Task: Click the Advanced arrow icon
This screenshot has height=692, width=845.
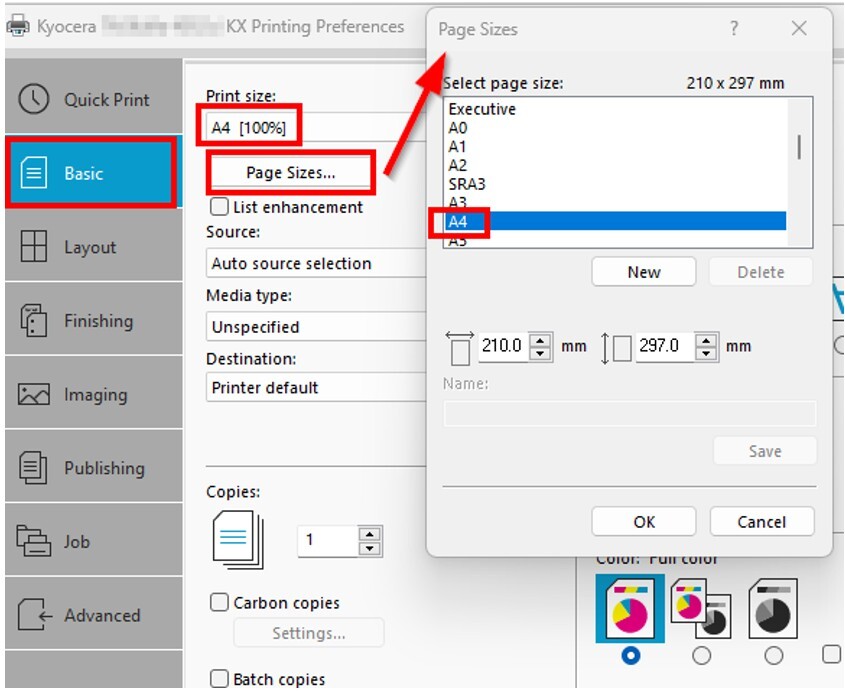Action: 34,614
